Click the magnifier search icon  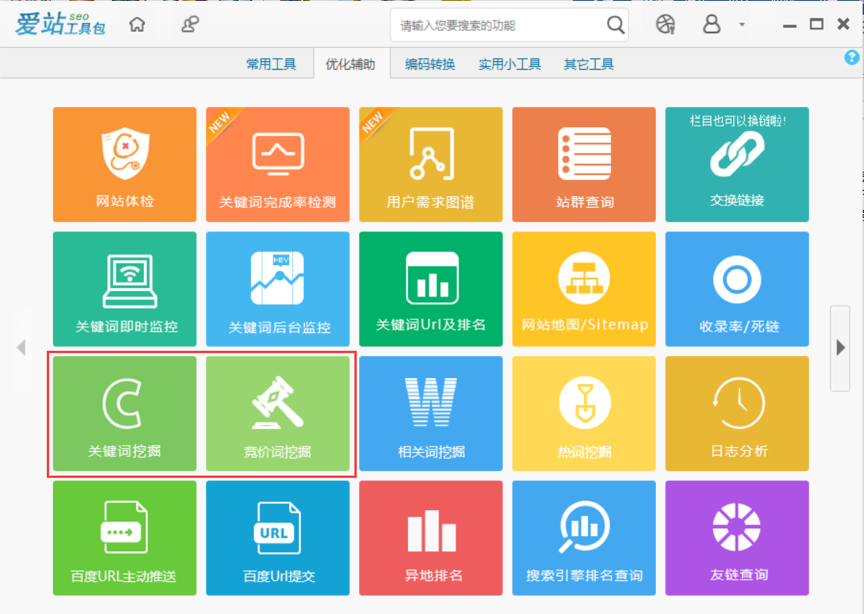pos(615,25)
